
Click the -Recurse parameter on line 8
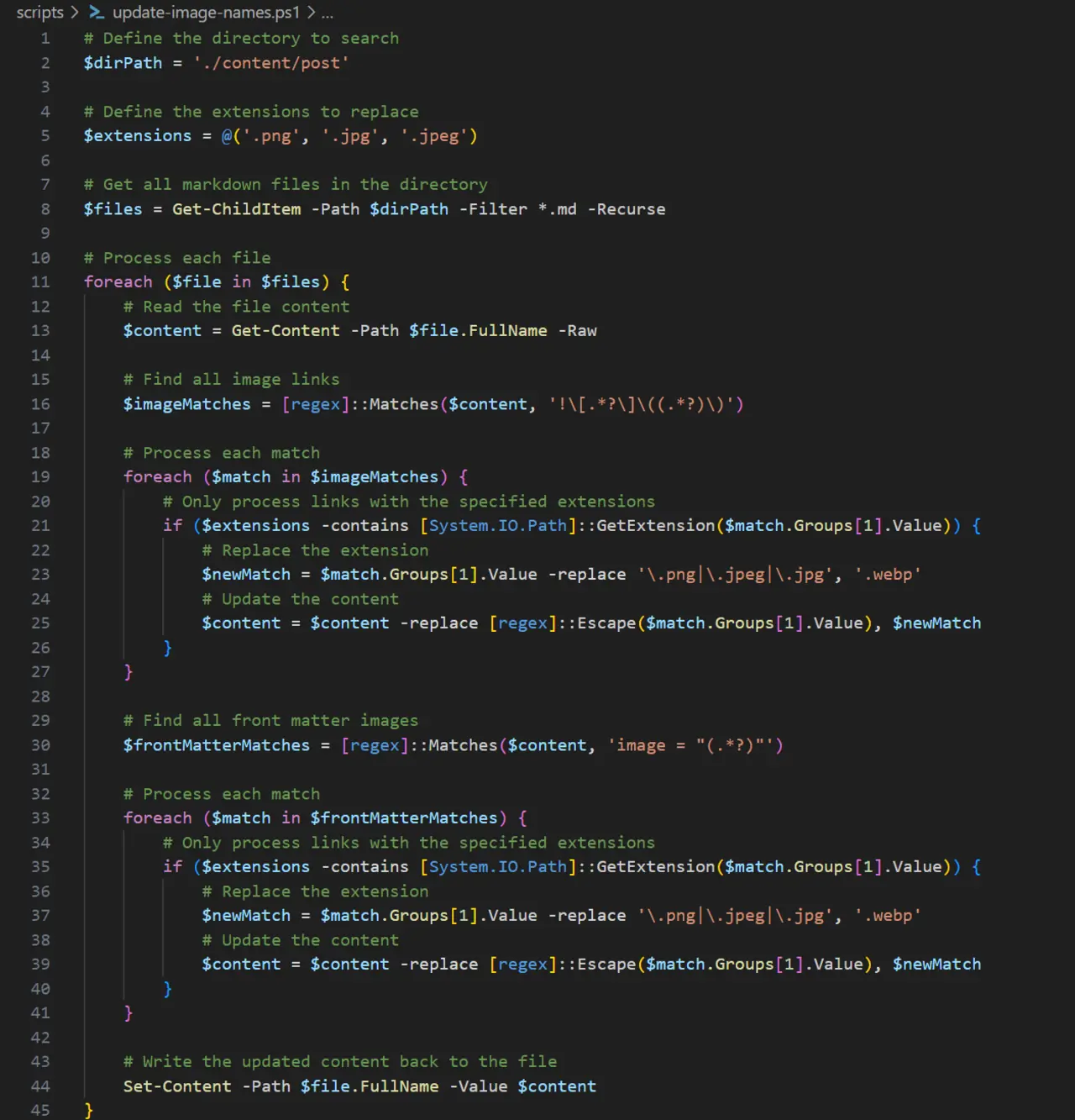pyautogui.click(x=626, y=209)
